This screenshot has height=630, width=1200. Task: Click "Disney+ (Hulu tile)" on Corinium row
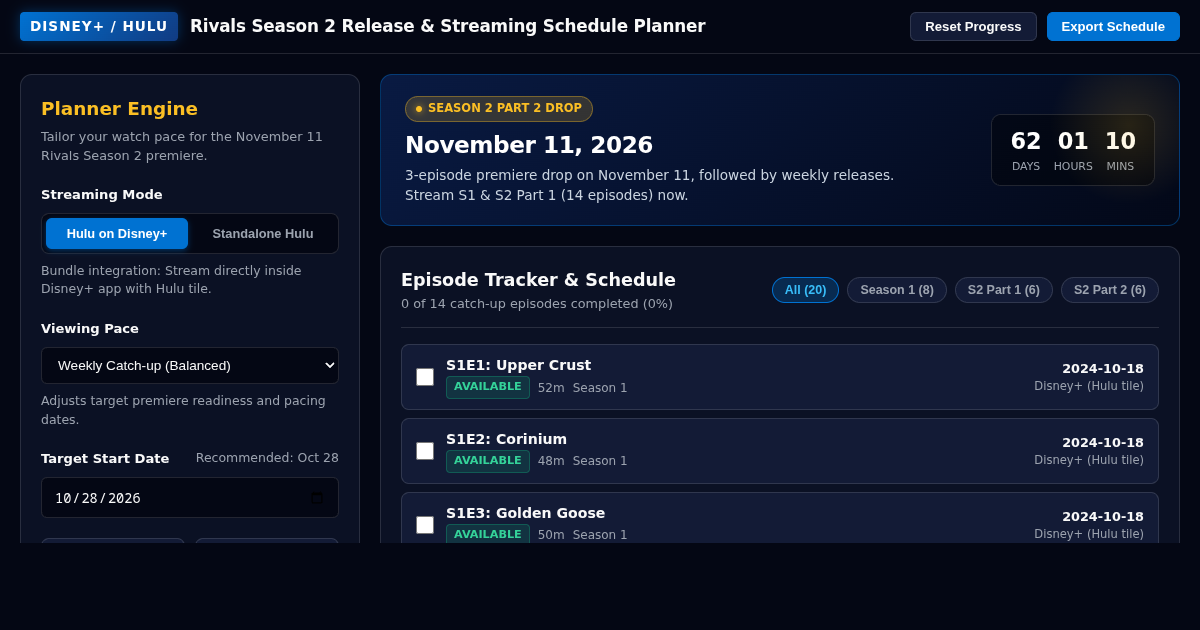point(1089,460)
